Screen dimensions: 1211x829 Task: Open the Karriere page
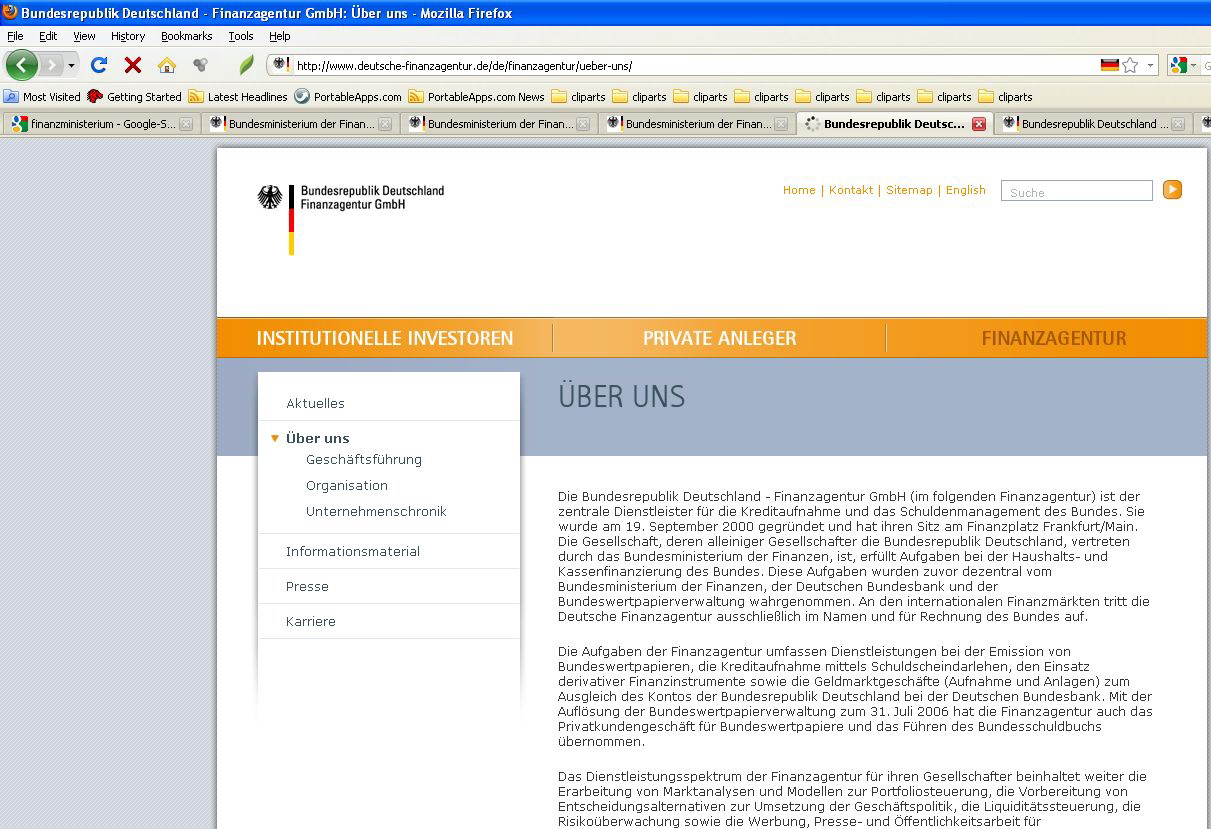coord(310,621)
